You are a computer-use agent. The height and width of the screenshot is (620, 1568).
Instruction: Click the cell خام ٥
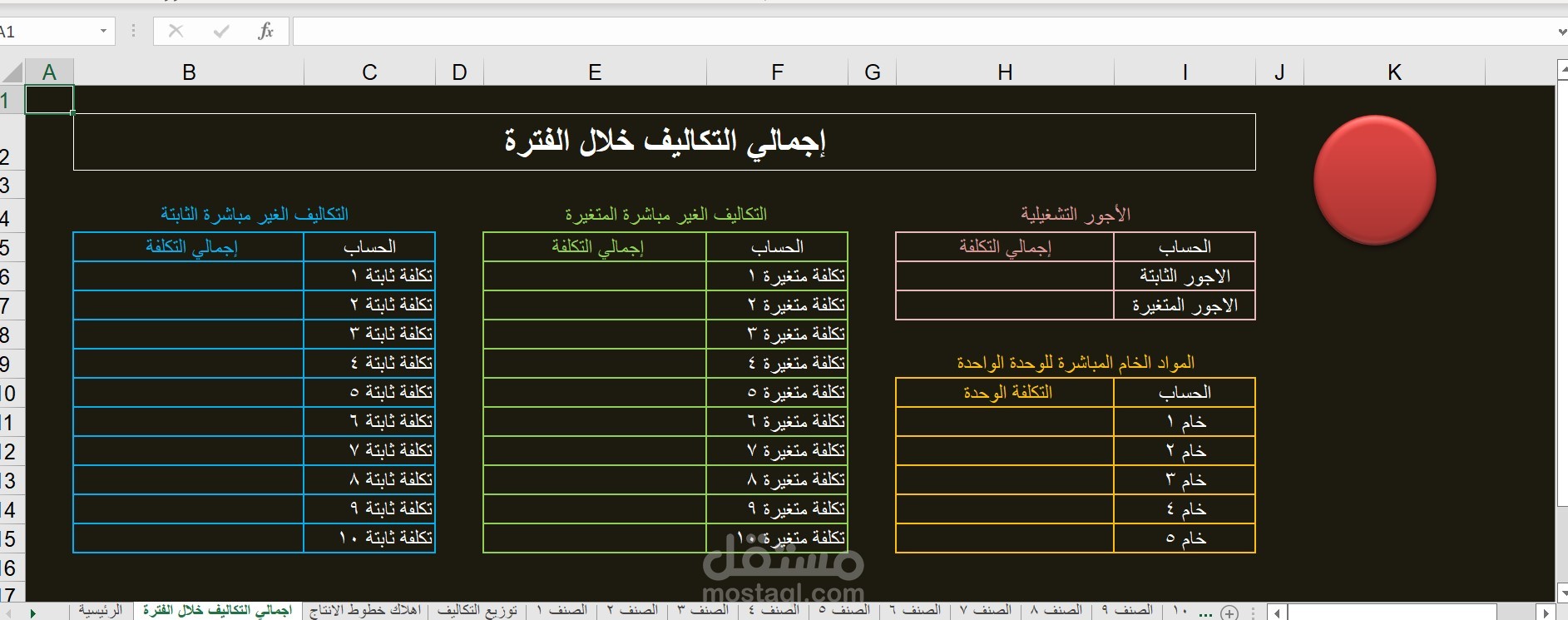pyautogui.click(x=1185, y=538)
